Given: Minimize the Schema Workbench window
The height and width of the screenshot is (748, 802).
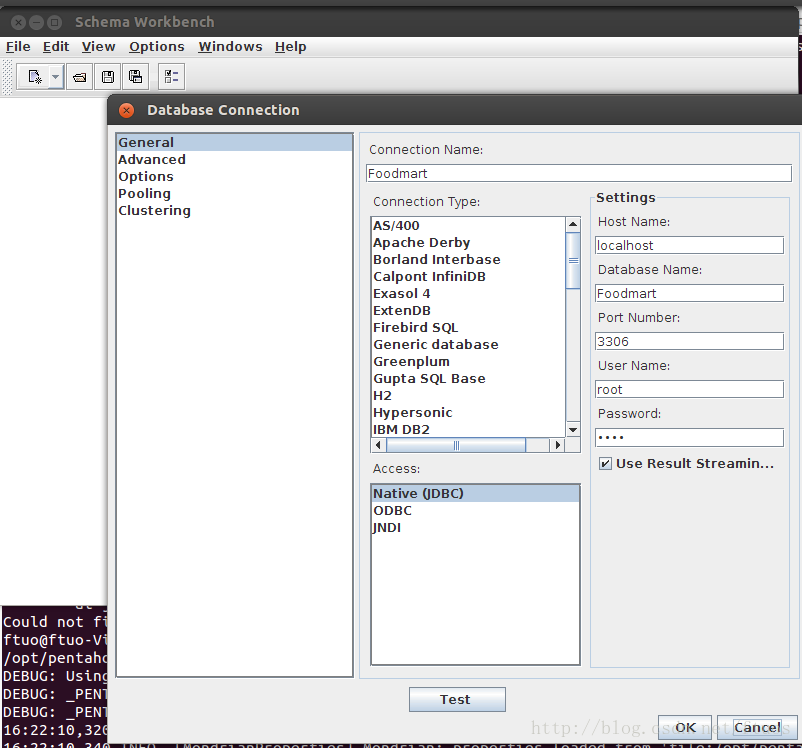Looking at the screenshot, I should tap(36, 23).
